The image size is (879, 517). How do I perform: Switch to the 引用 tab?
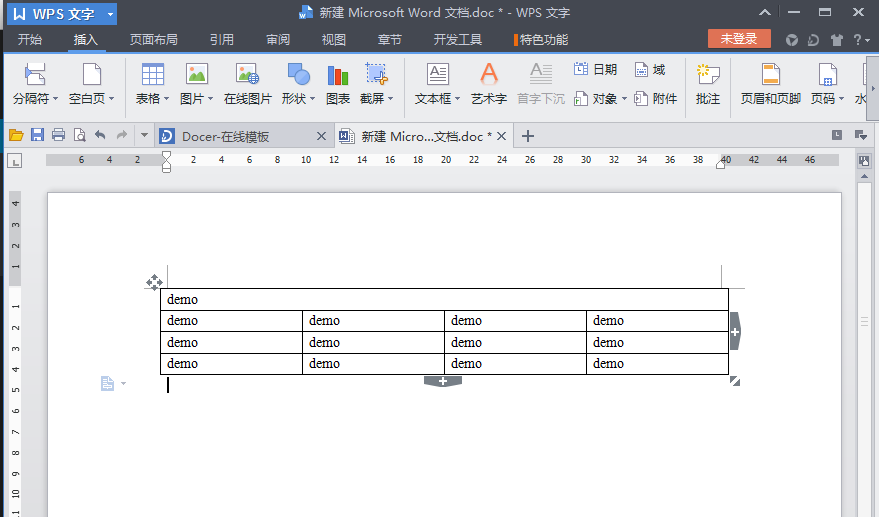[x=221, y=40]
